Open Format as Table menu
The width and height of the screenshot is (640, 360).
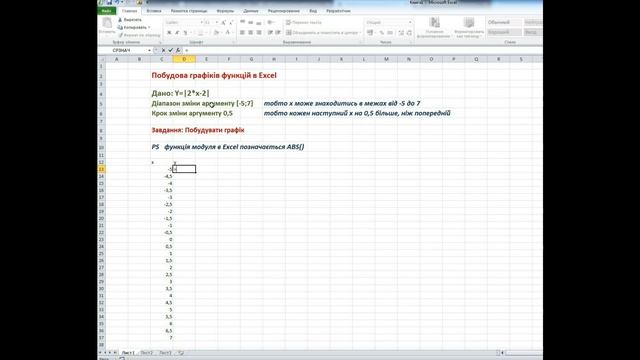(469, 28)
